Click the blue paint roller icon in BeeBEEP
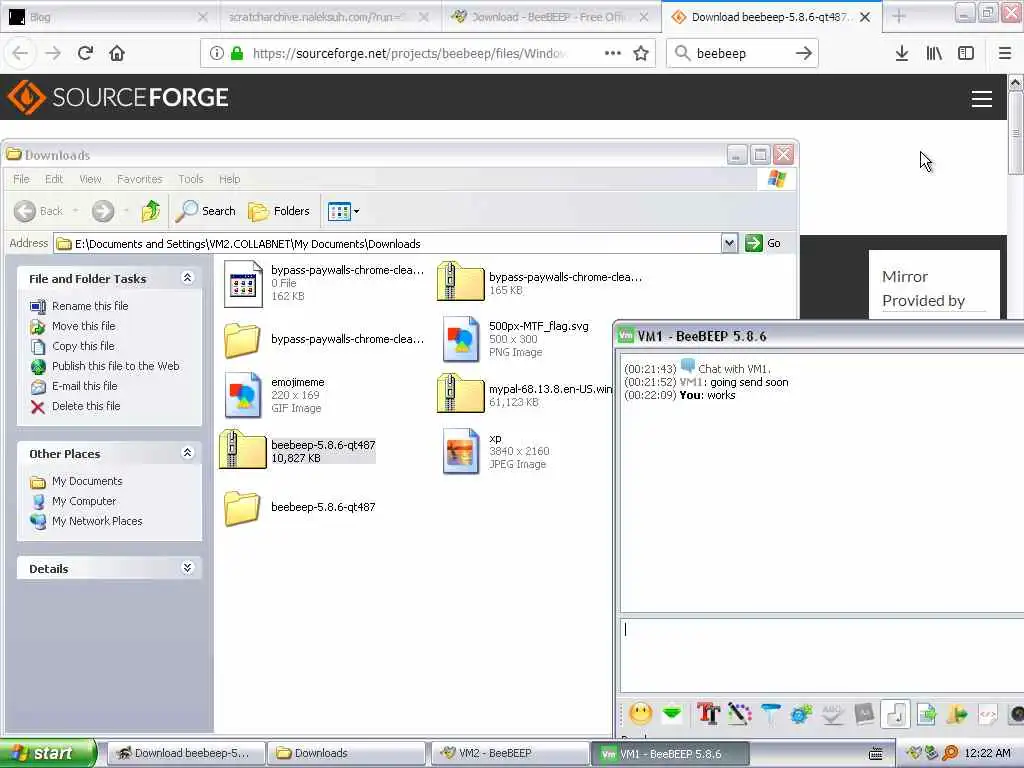The height and width of the screenshot is (768, 1024). point(771,714)
